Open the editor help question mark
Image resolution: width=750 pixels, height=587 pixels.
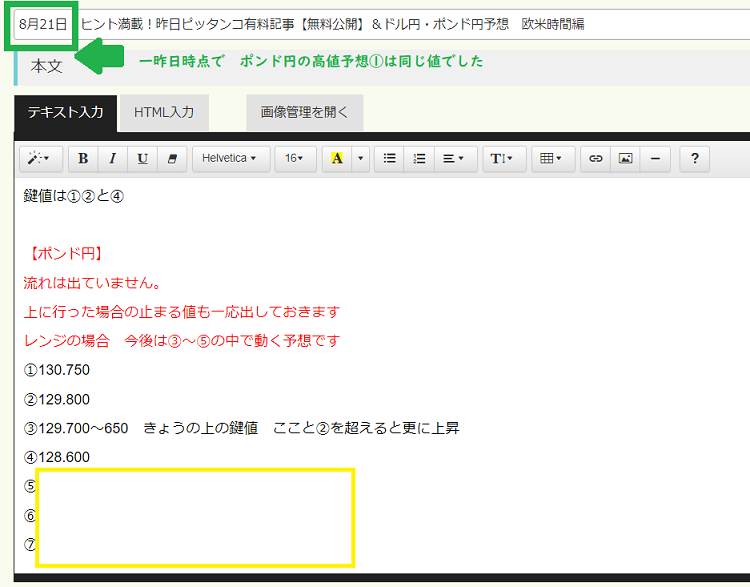[x=695, y=158]
